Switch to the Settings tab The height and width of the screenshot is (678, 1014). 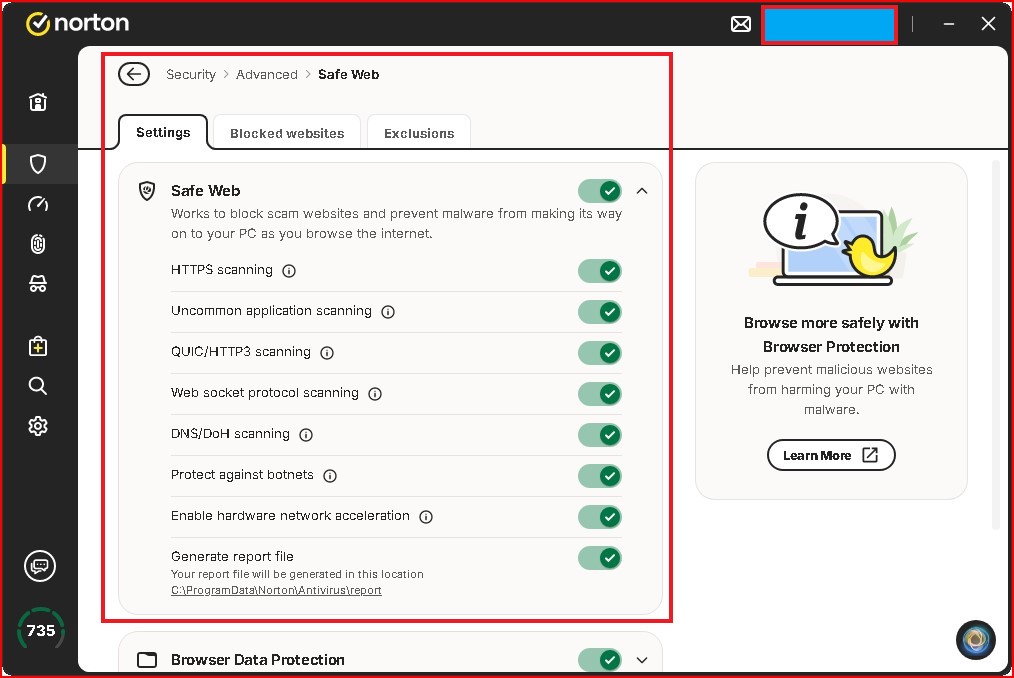(163, 133)
